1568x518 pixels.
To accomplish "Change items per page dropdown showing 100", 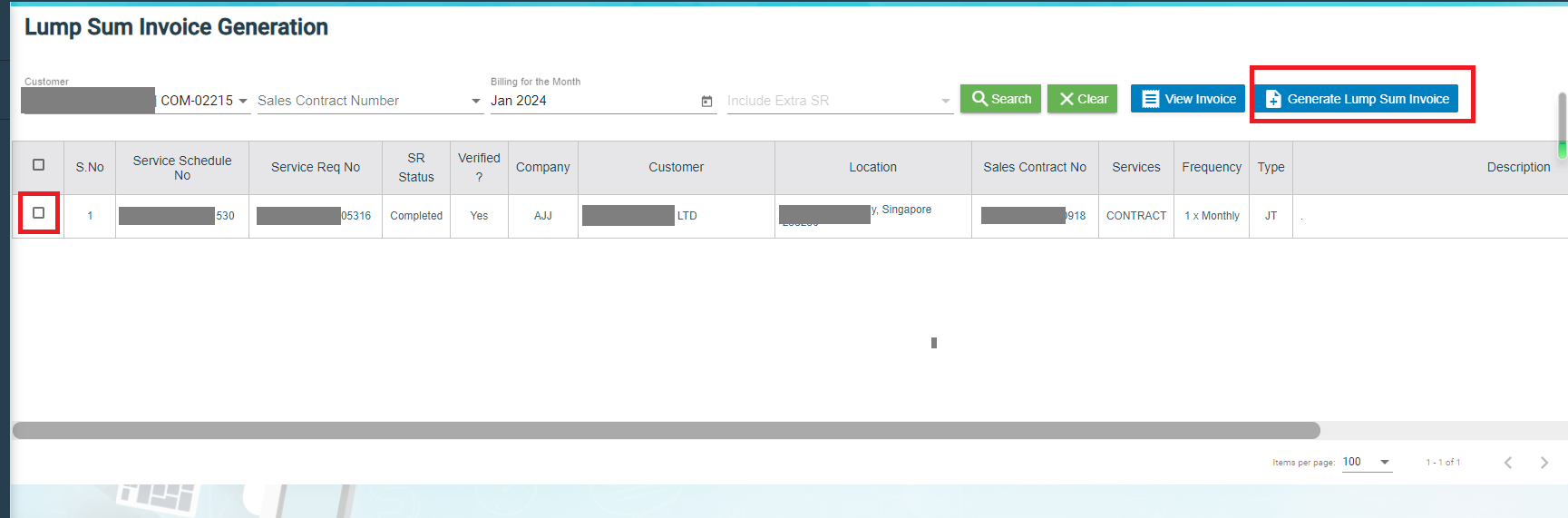I will click(1367, 463).
